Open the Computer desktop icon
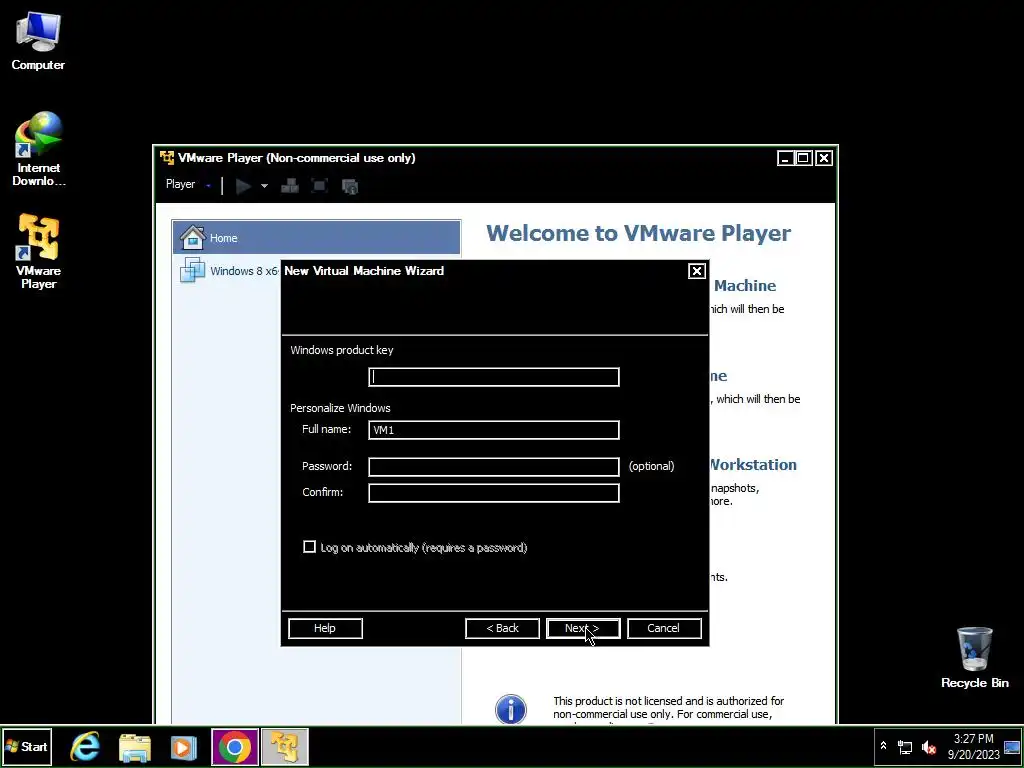The width and height of the screenshot is (1024, 768). (x=38, y=40)
